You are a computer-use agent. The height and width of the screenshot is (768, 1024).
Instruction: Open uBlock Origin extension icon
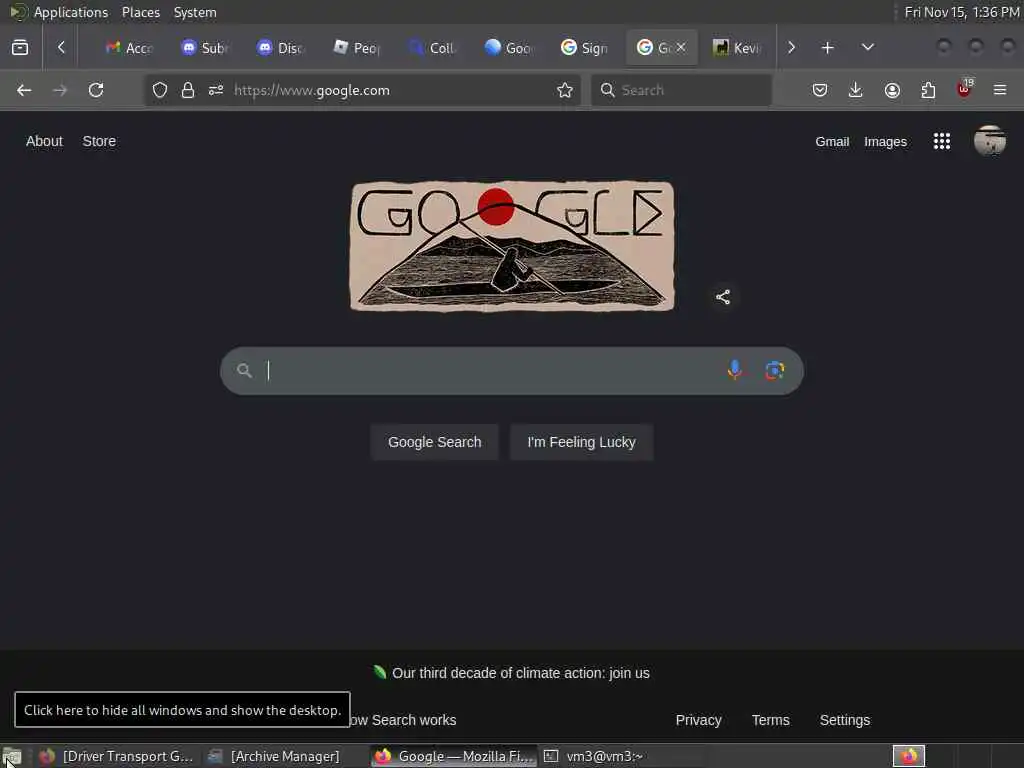coord(965,89)
